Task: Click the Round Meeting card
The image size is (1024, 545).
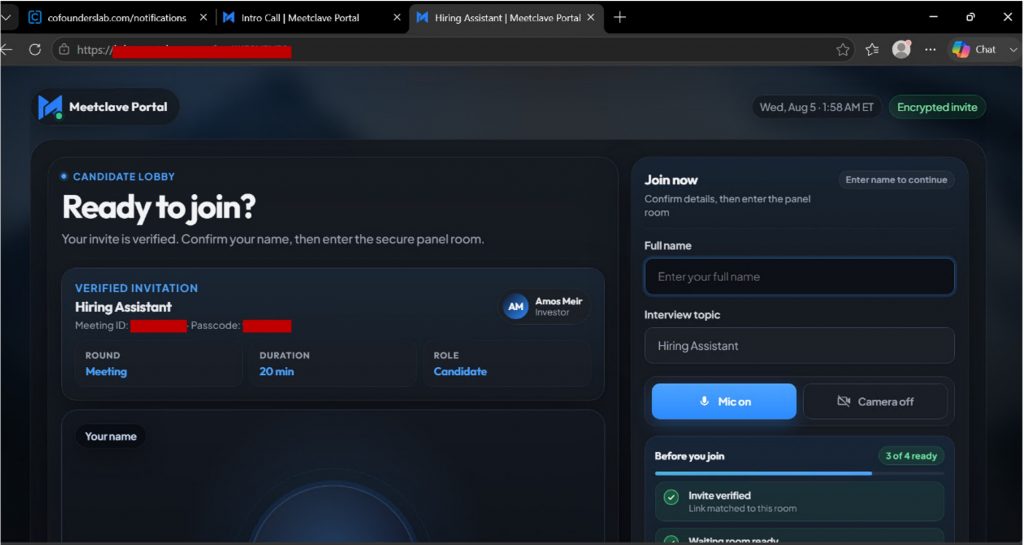Action: (x=158, y=364)
